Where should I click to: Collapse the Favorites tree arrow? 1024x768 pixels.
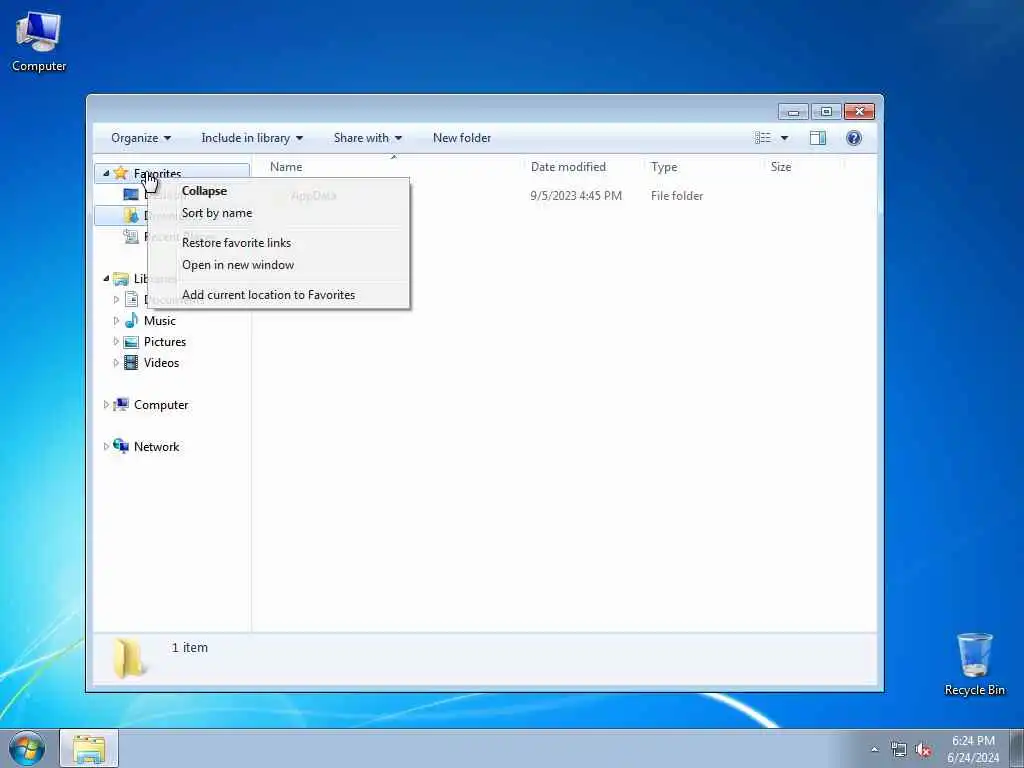click(106, 173)
